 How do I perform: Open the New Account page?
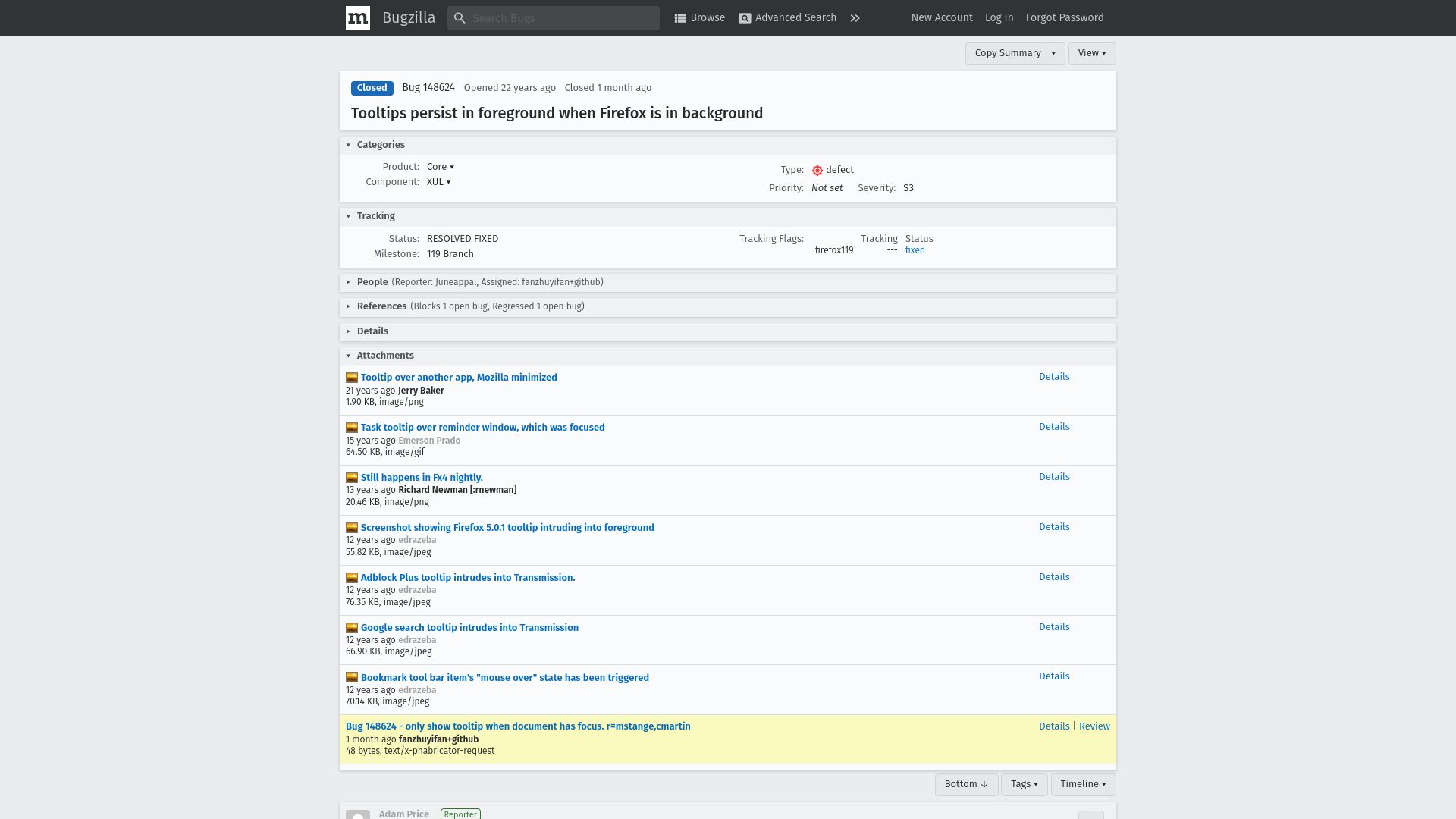pyautogui.click(x=942, y=18)
